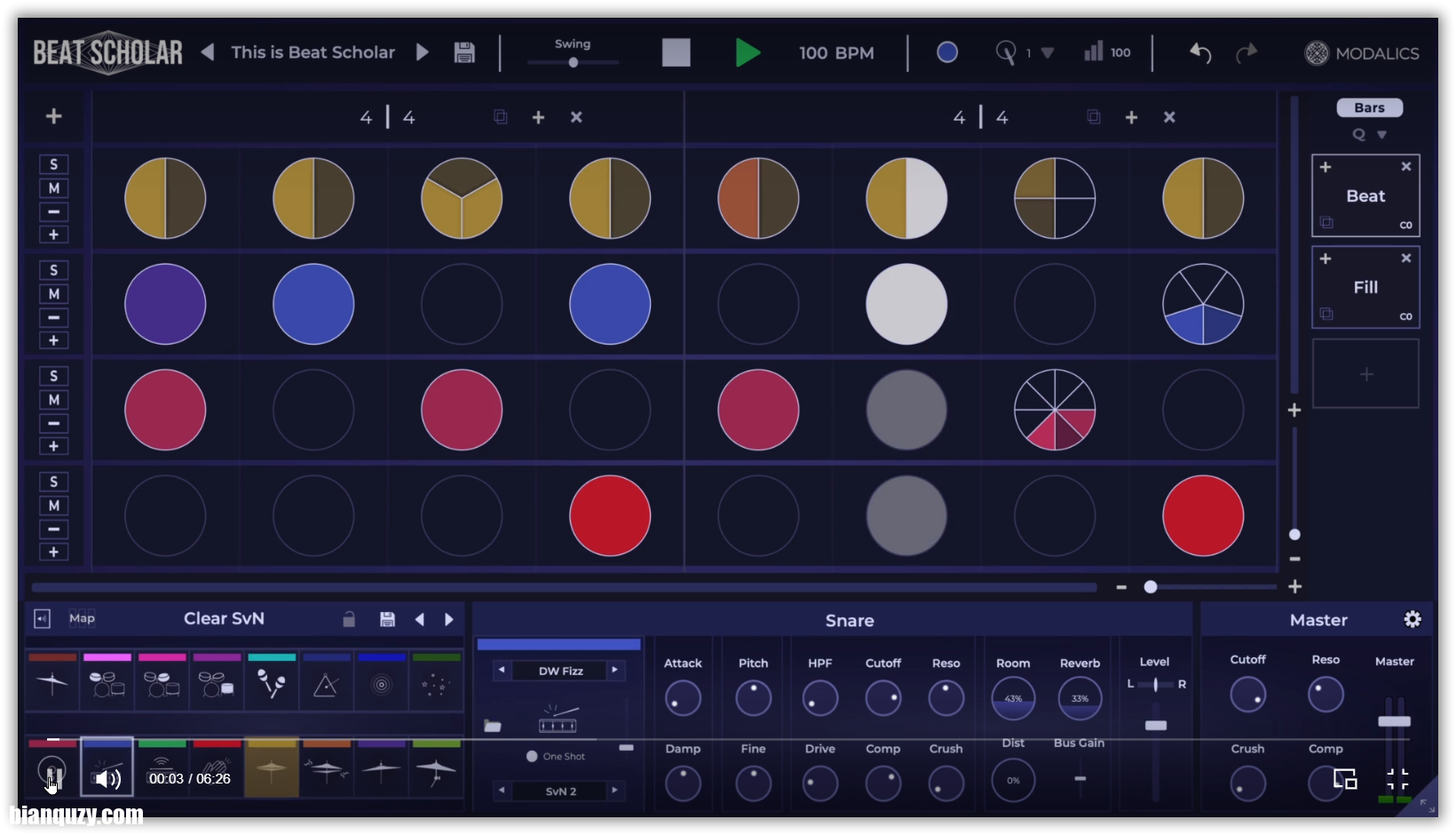The height and width of the screenshot is (835, 1456).
Task: Select the Bars tab in right panel
Action: click(1369, 107)
